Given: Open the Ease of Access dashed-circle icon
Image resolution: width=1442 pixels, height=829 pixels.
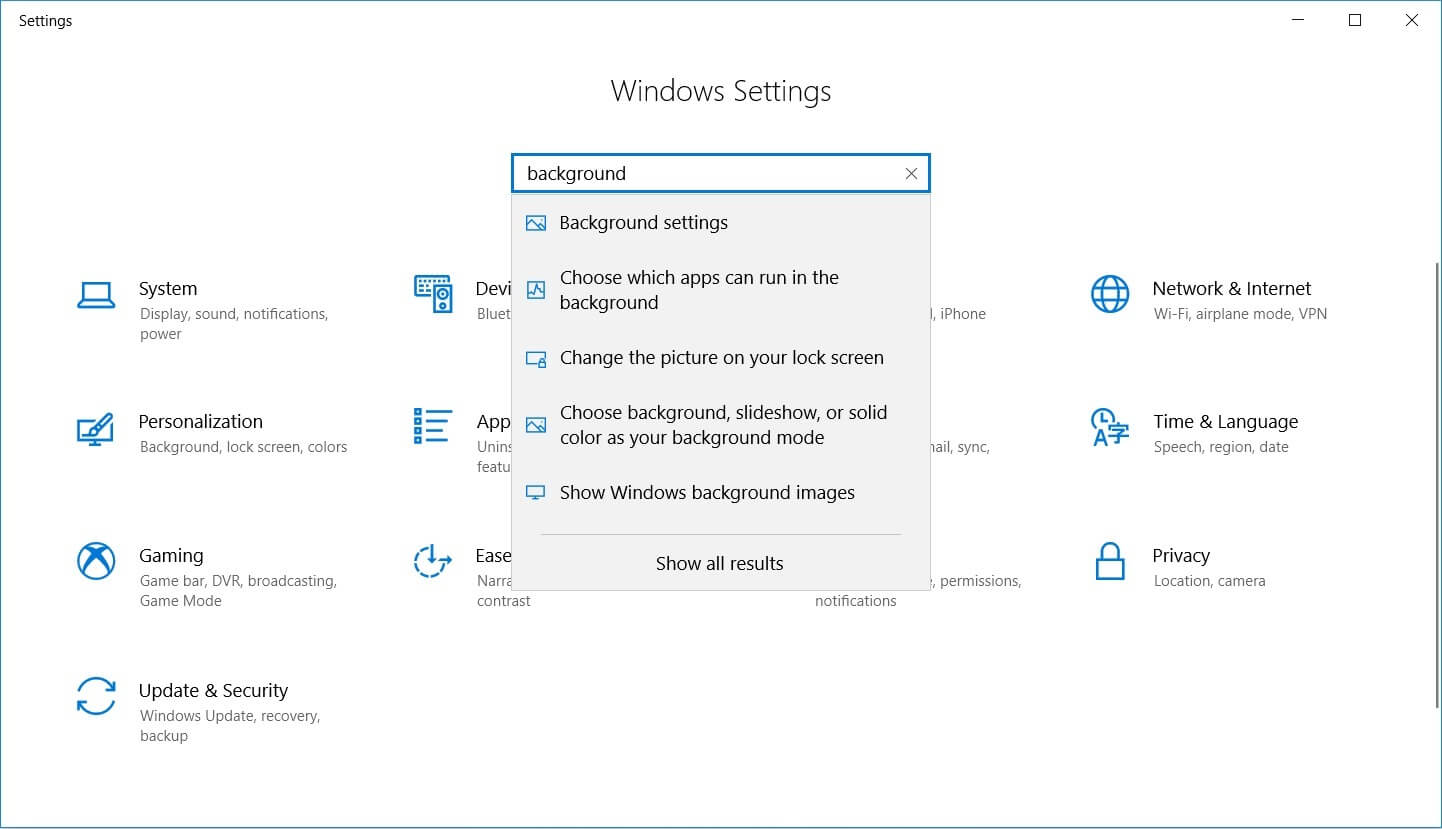Looking at the screenshot, I should pyautogui.click(x=433, y=561).
